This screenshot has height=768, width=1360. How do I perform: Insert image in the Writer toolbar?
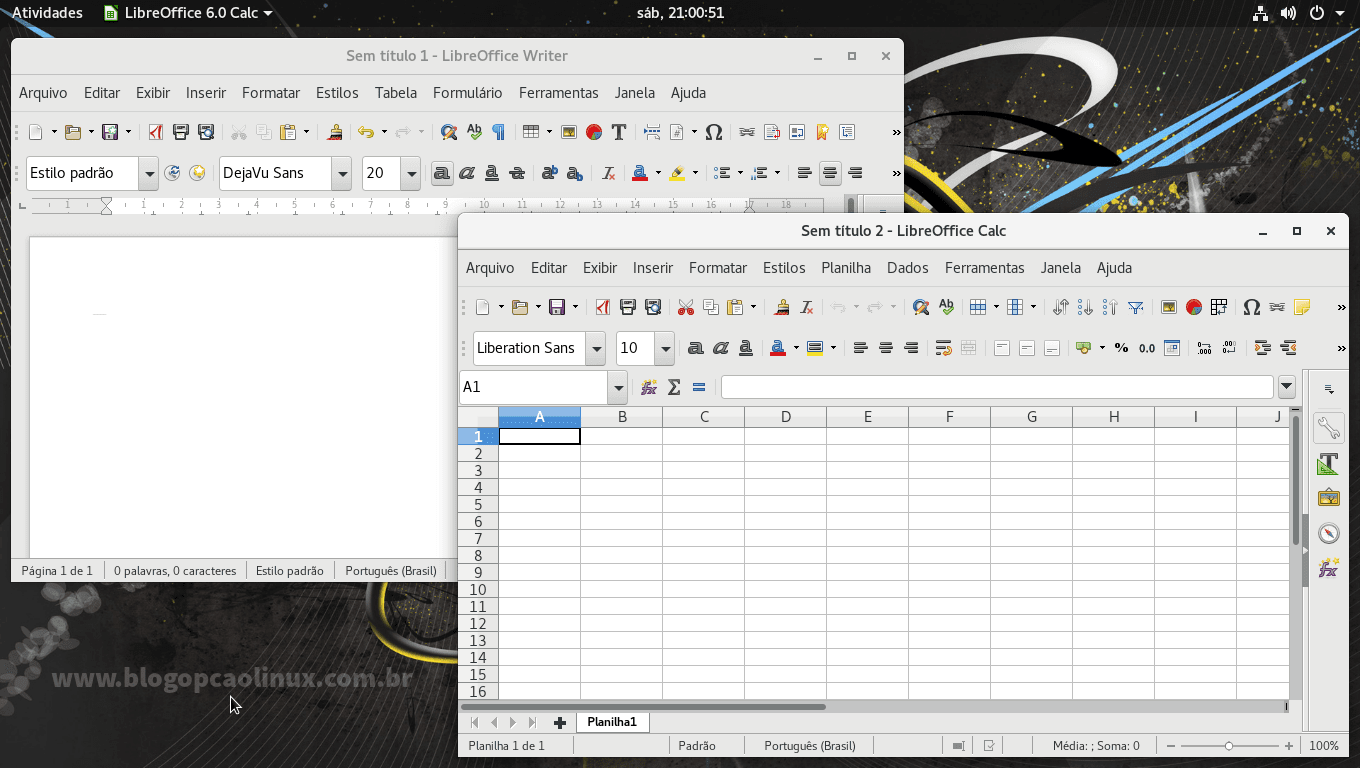(x=569, y=132)
